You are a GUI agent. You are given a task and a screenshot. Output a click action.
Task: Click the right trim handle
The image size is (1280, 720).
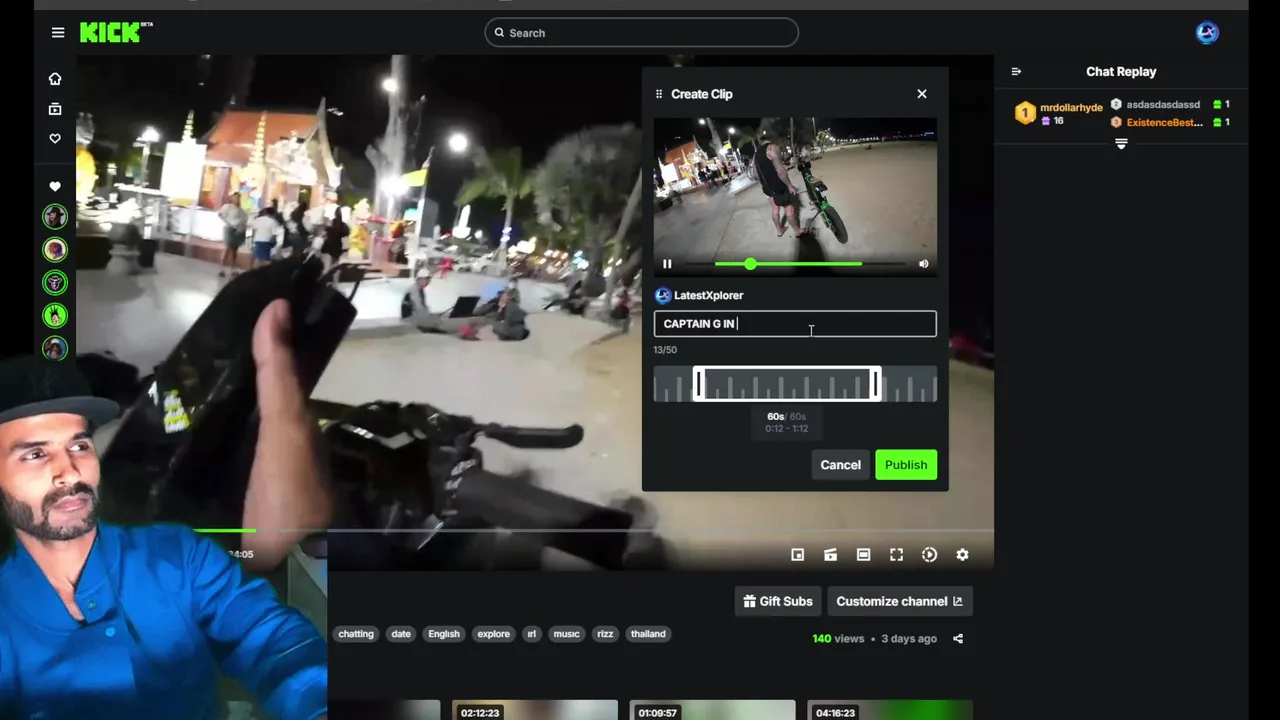[876, 384]
